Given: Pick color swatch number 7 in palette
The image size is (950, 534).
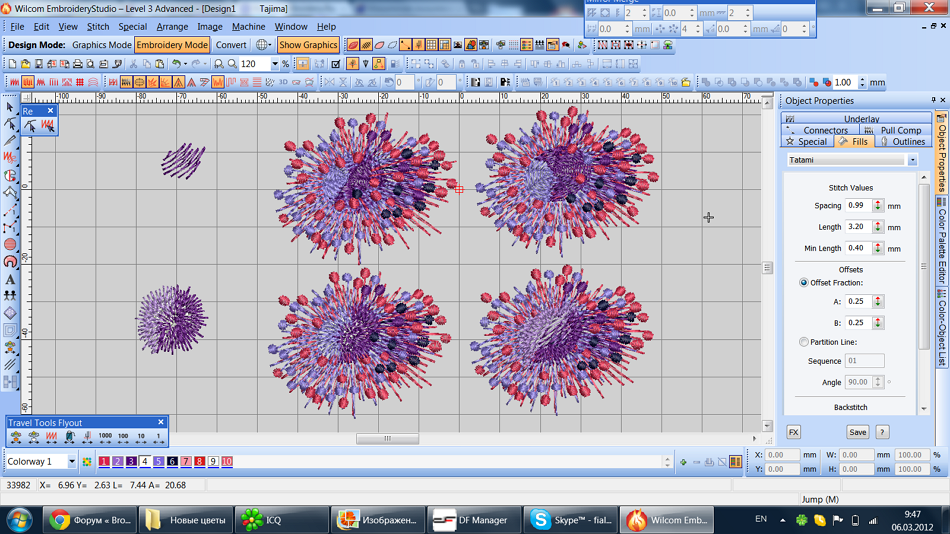Looking at the screenshot, I should 186,462.
